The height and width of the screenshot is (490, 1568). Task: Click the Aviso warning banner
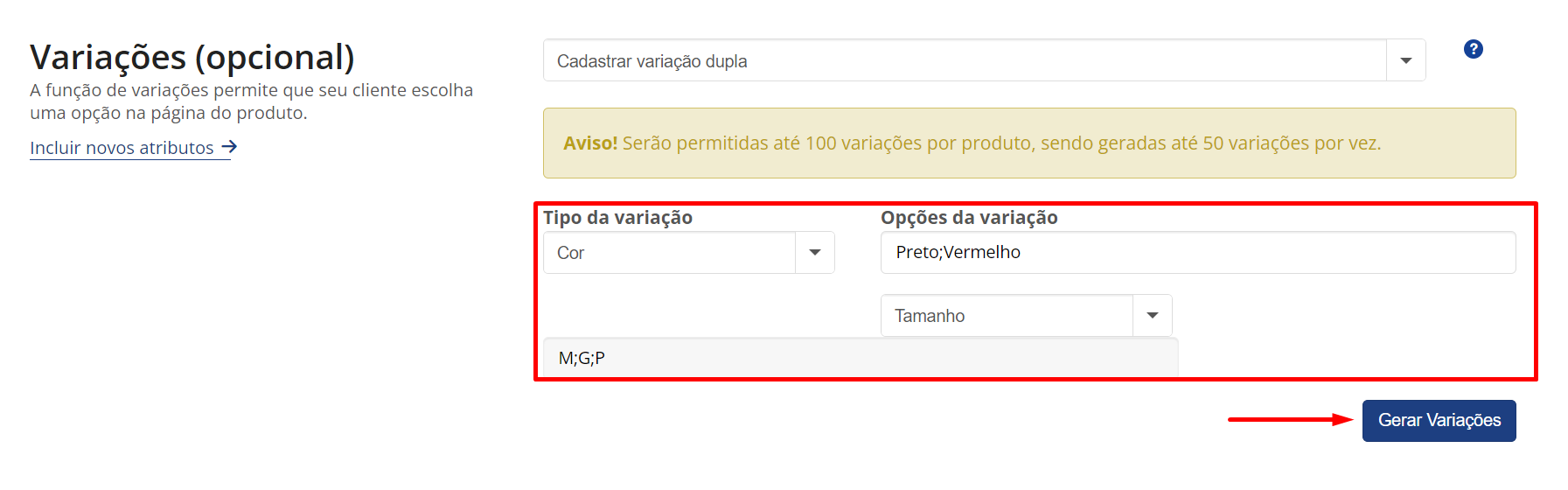(x=1029, y=143)
